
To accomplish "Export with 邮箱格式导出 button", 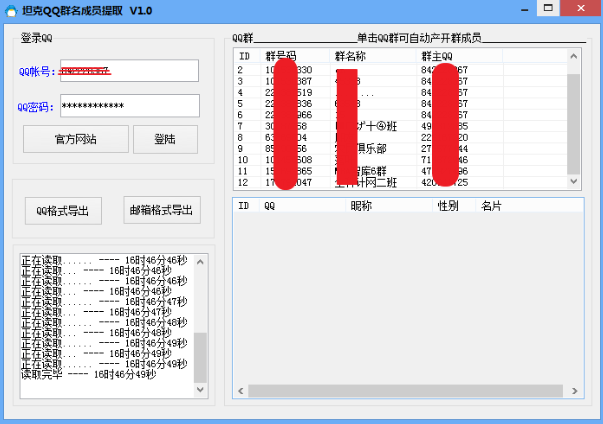I will coord(162,210).
